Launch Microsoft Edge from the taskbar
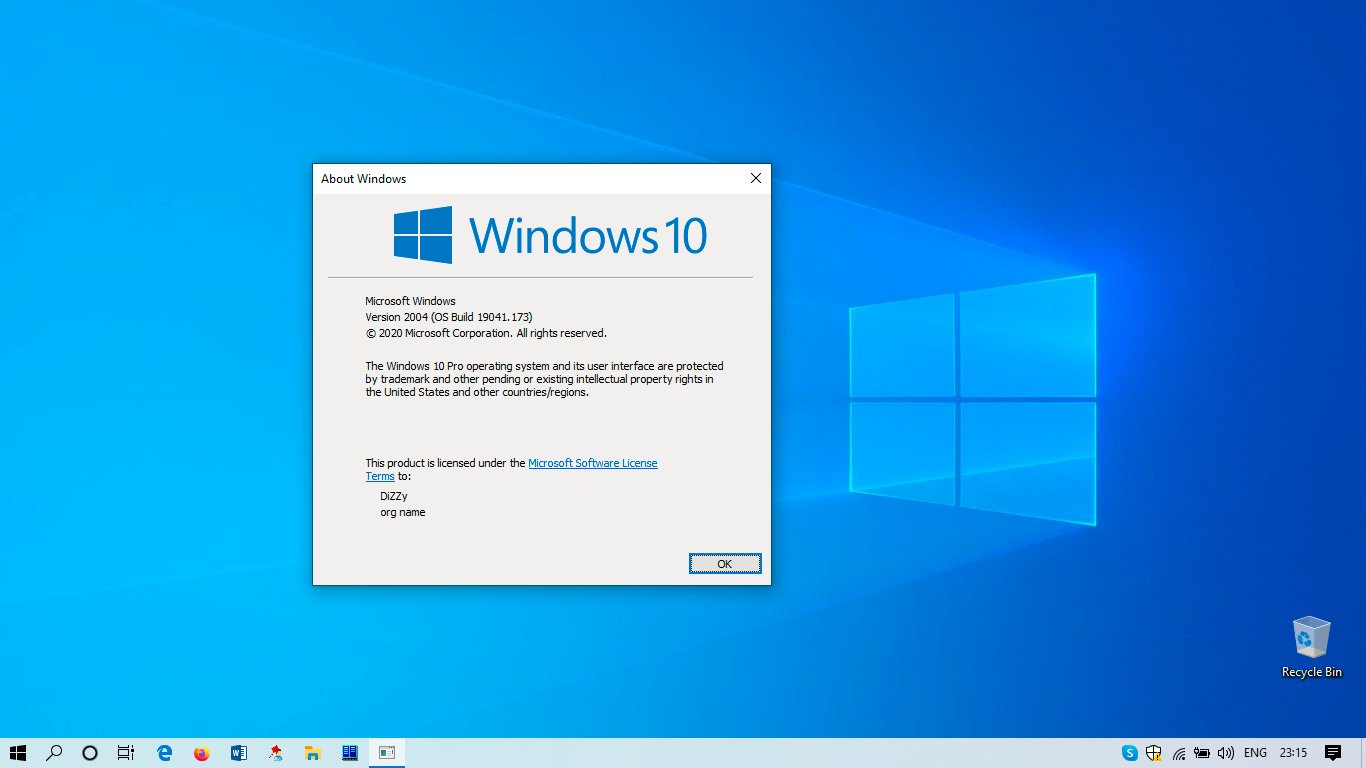The width and height of the screenshot is (1366, 768). pyautogui.click(x=165, y=753)
